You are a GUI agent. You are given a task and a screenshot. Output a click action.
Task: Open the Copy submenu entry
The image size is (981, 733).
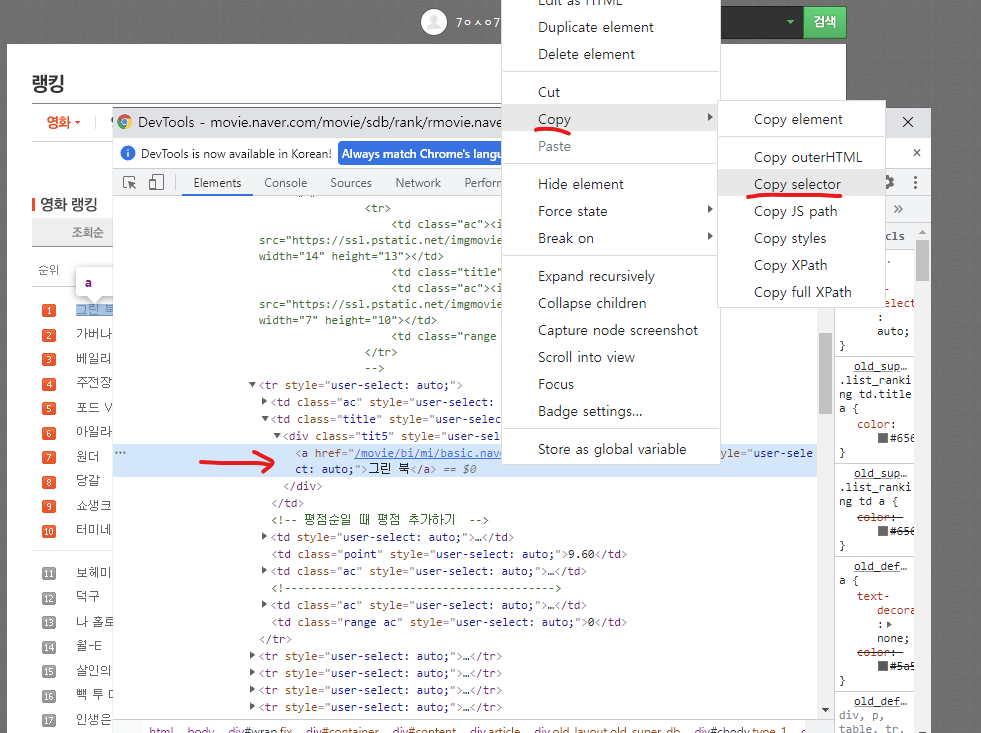pos(611,119)
